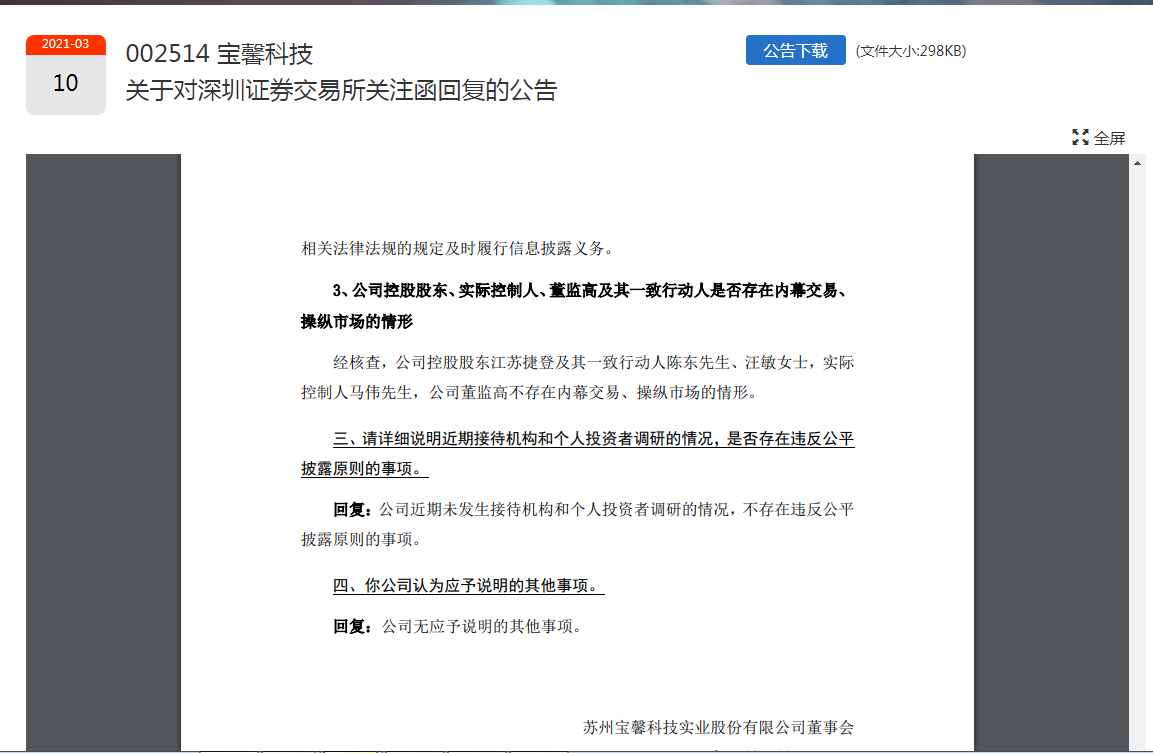Click the right dark gray viewer margin
The image size is (1153, 753).
point(1050,450)
